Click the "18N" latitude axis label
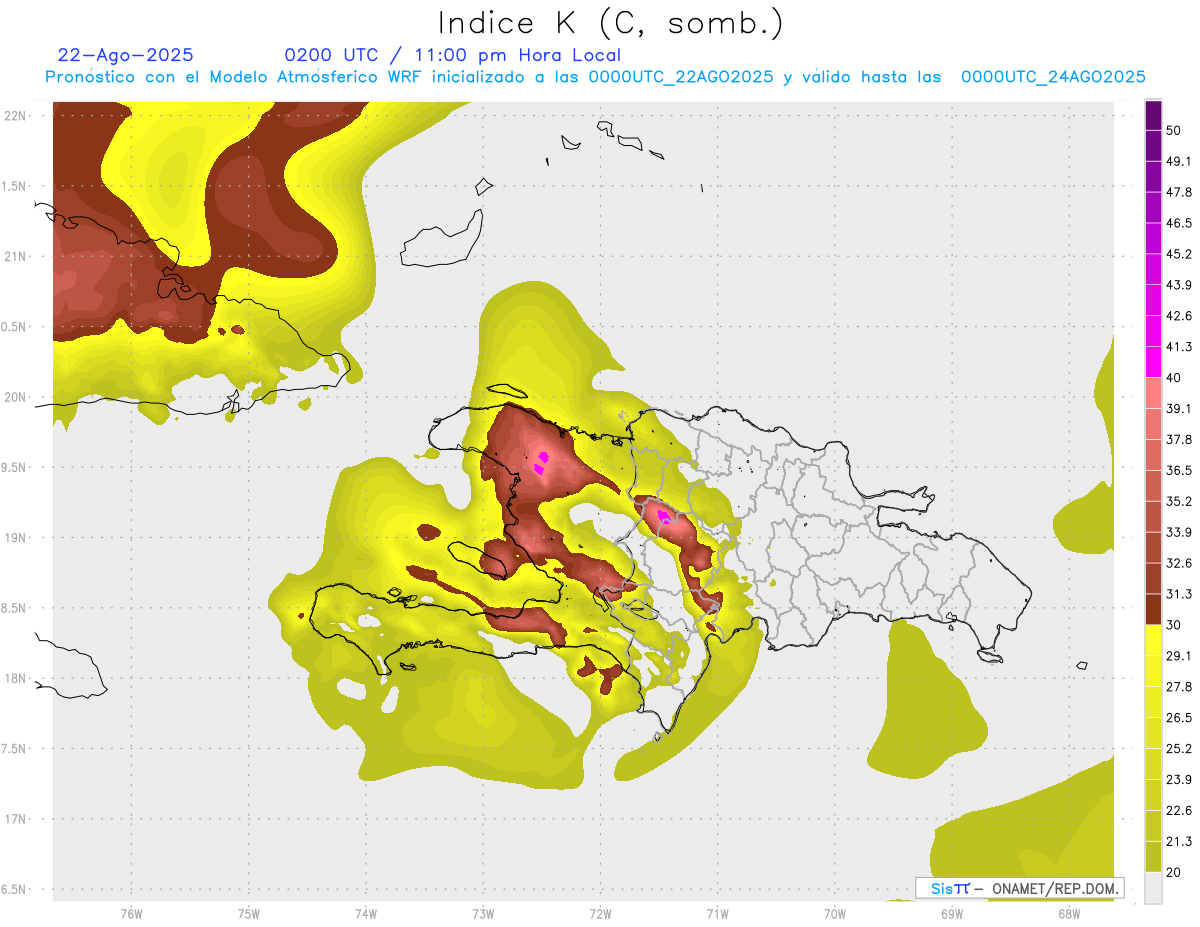The image size is (1200, 927). pos(17,679)
